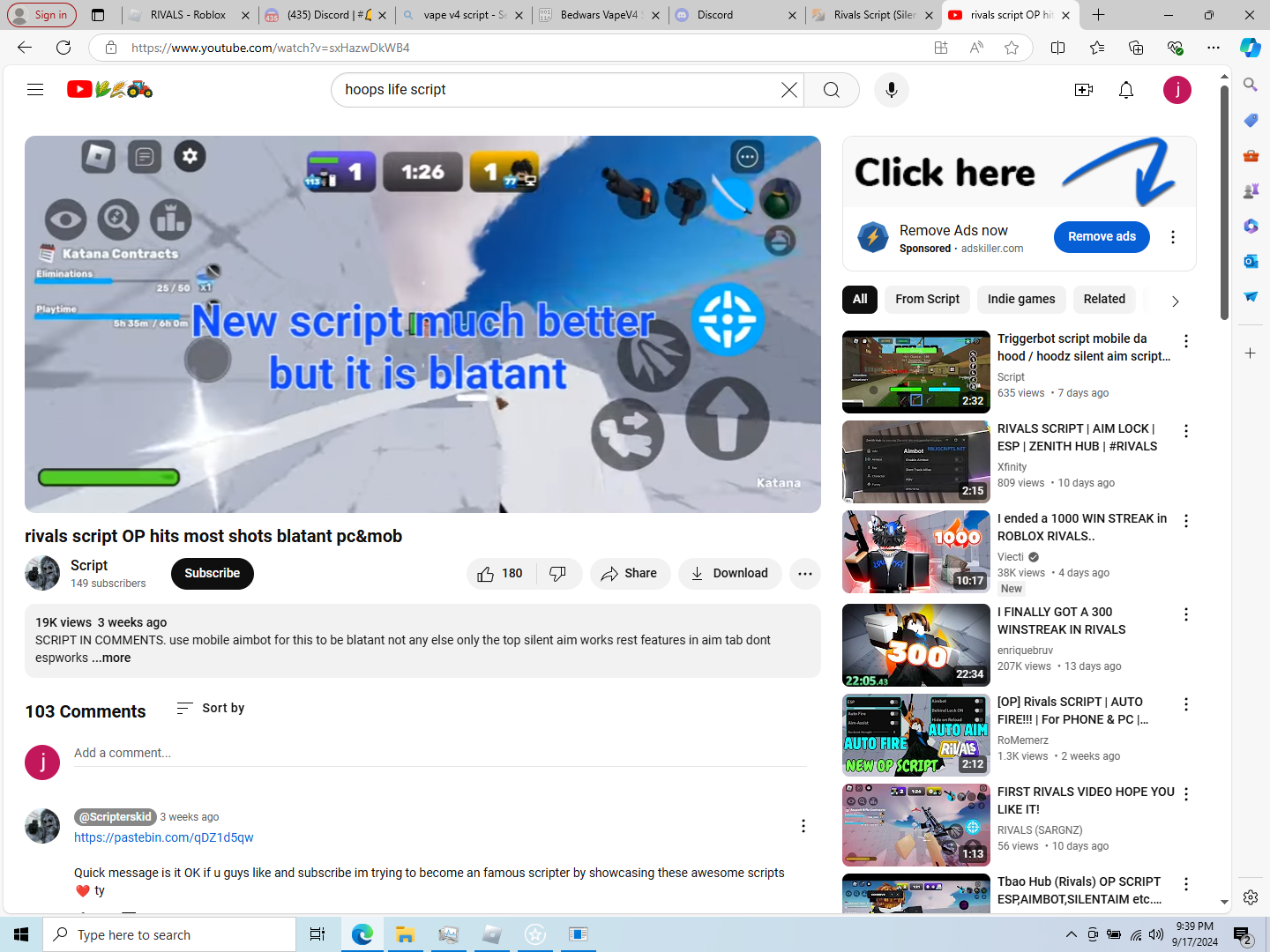
Task: Open the YouTube guide hamburger menu
Action: 35,89
